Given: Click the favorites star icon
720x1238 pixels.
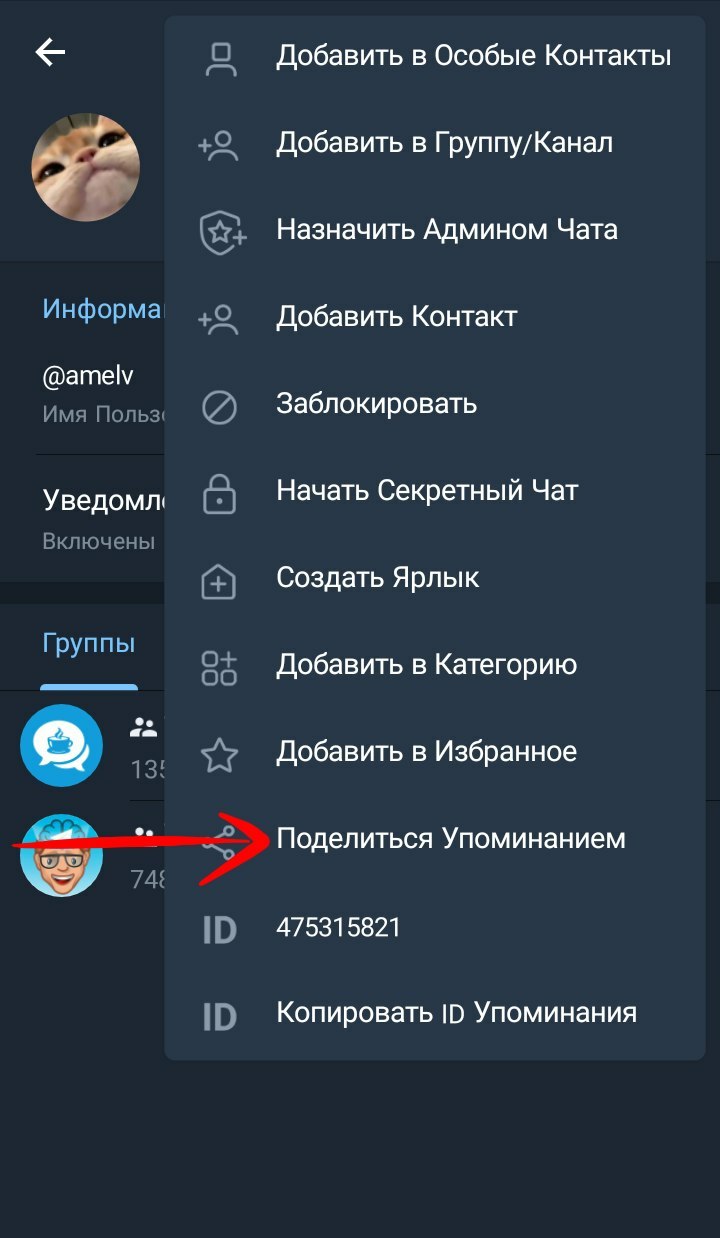Looking at the screenshot, I should (219, 753).
